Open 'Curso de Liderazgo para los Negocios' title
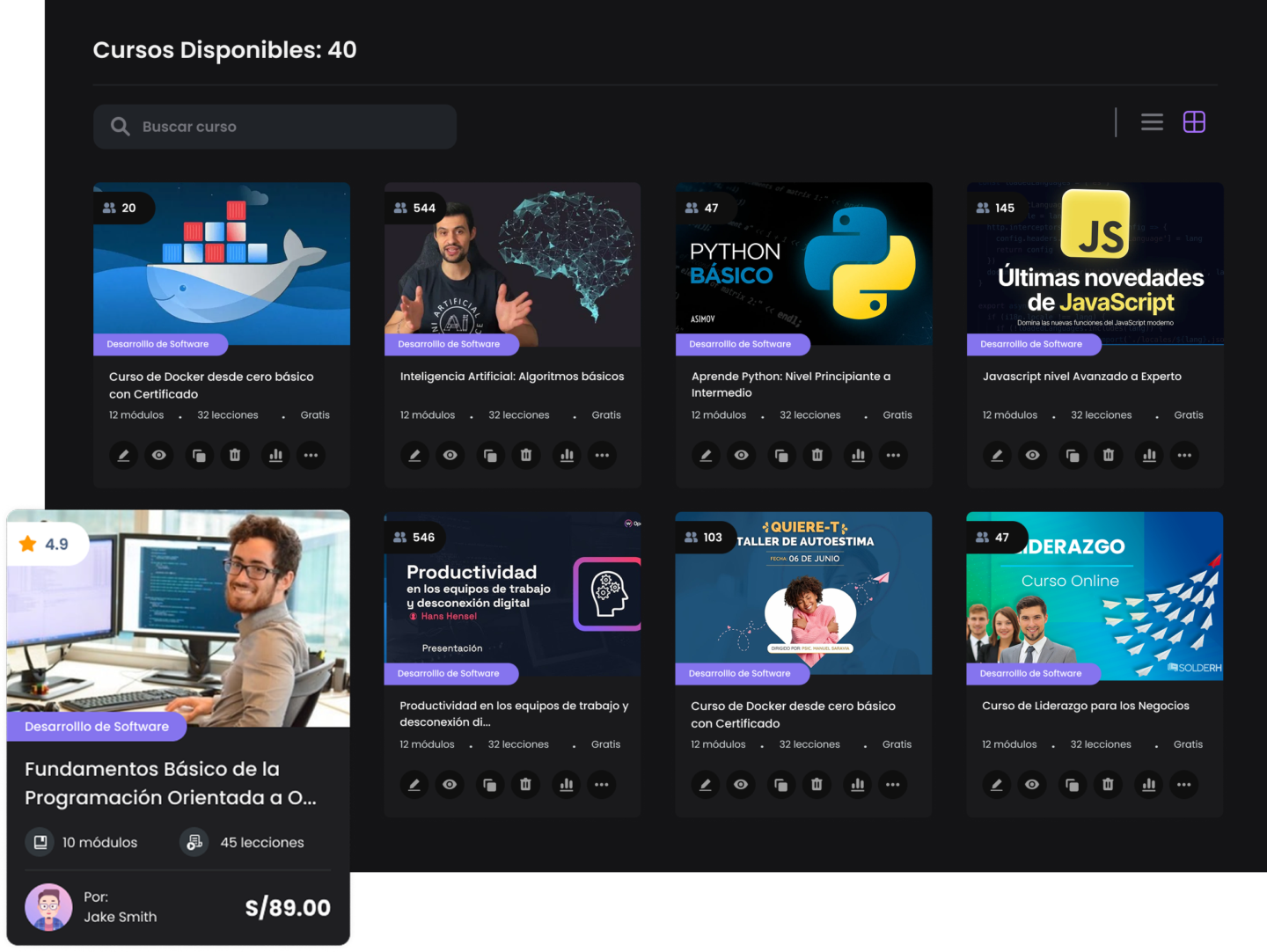1267x952 pixels. 1086,706
